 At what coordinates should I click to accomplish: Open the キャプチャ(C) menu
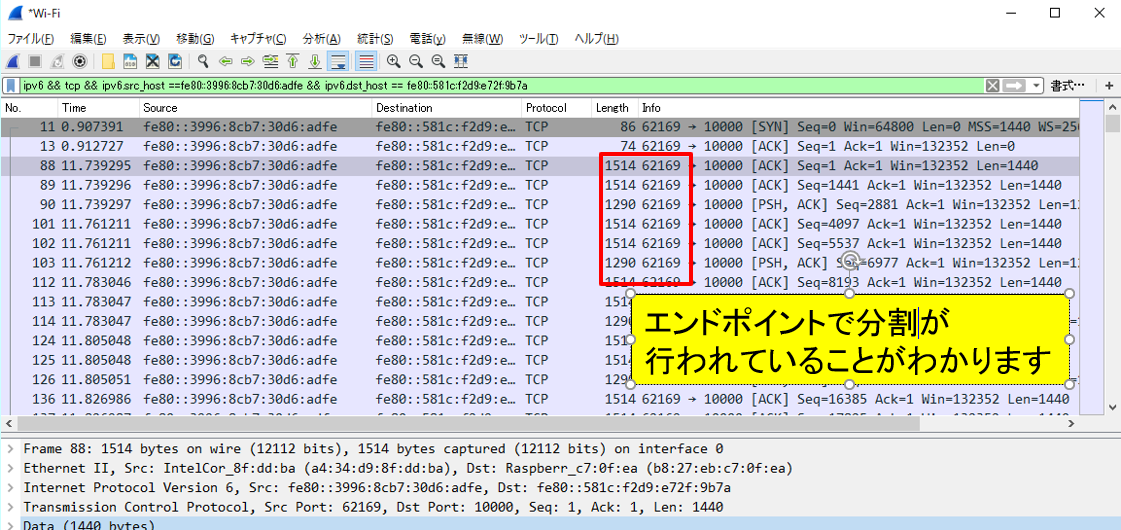(258, 38)
